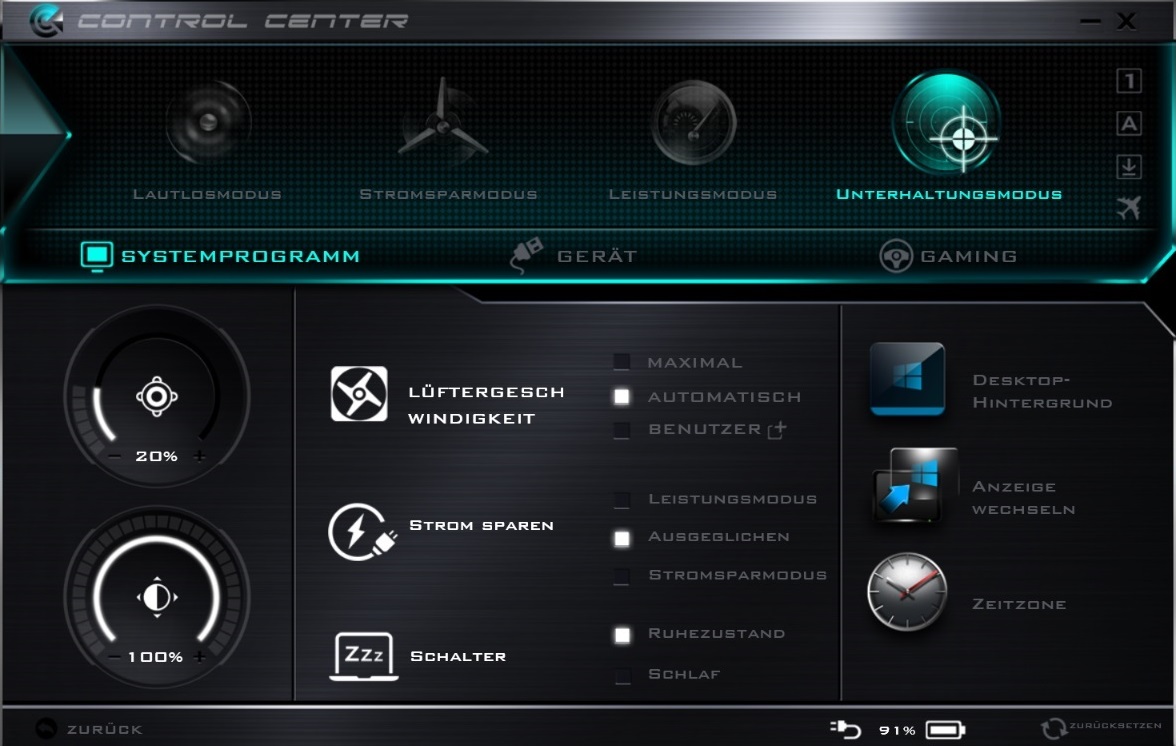The height and width of the screenshot is (746, 1176).
Task: Select the Lautlosmodus speaker icon
Action: click(208, 121)
